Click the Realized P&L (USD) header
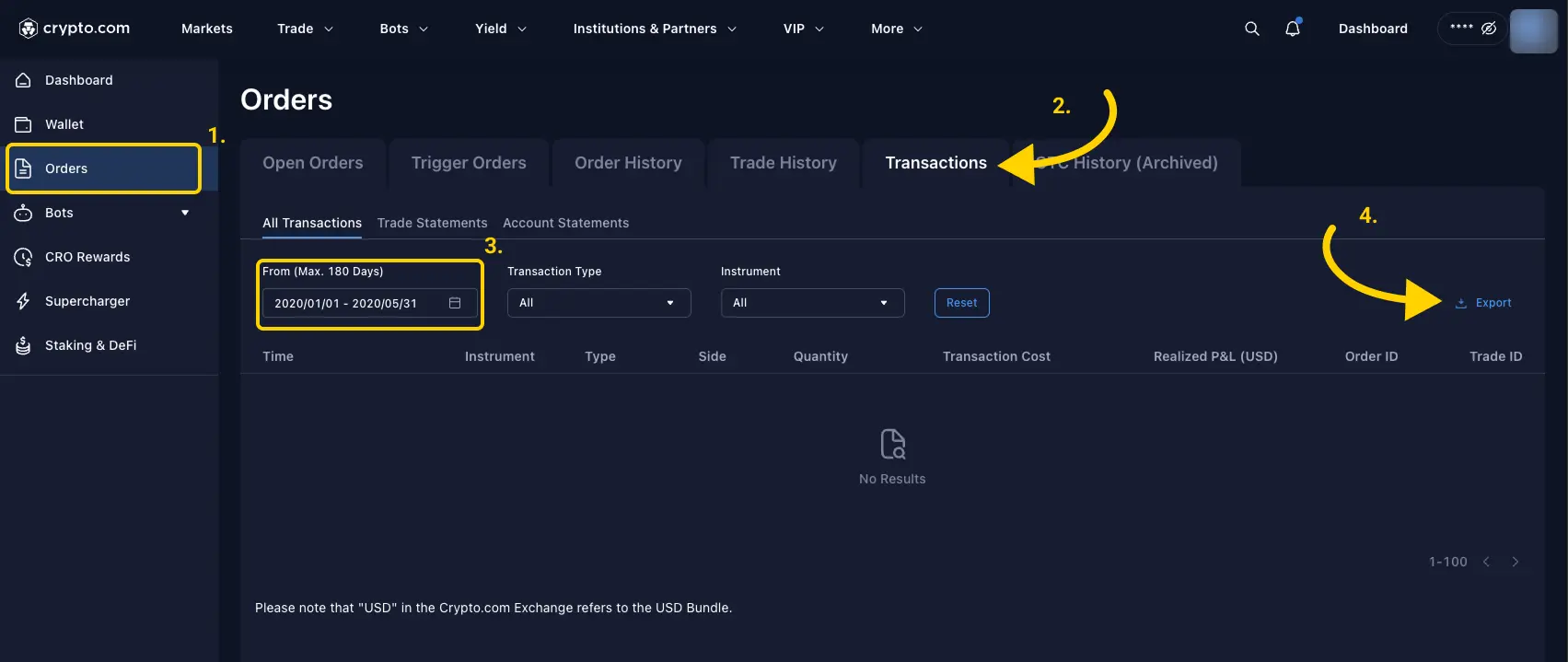The image size is (1568, 662). click(1216, 356)
